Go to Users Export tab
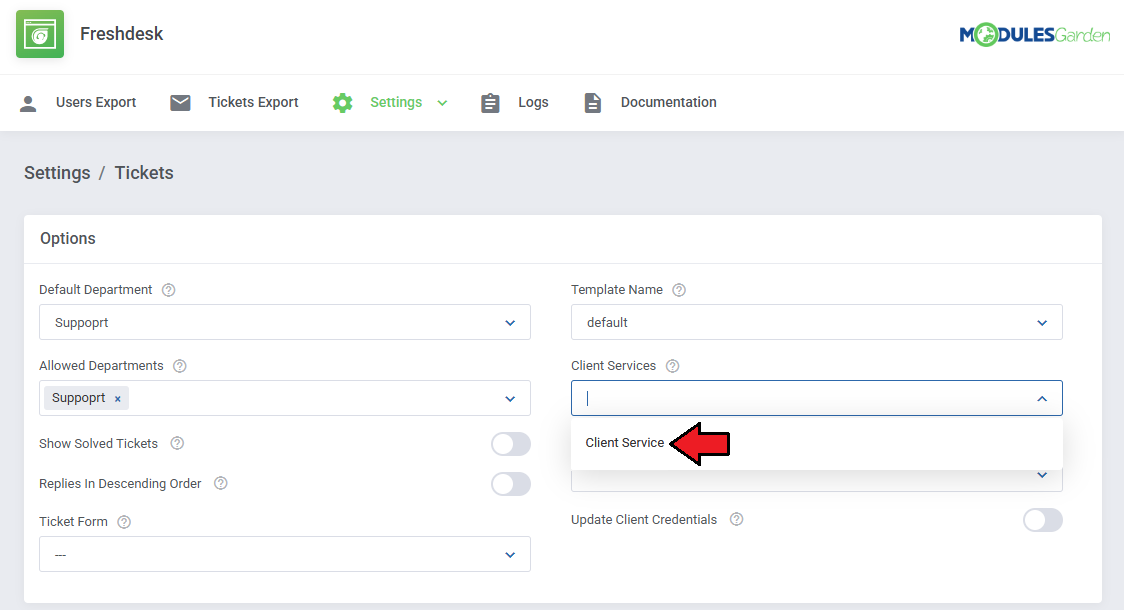The image size is (1124, 610). [78, 103]
